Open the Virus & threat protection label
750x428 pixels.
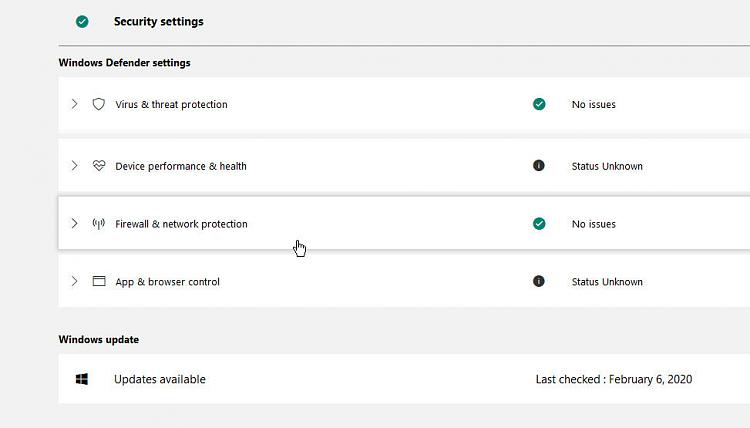tap(171, 104)
